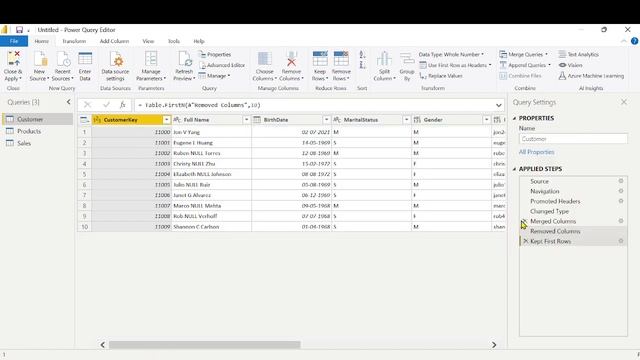The width and height of the screenshot is (640, 360).
Task: Click the Split Column icon
Action: pos(384,59)
